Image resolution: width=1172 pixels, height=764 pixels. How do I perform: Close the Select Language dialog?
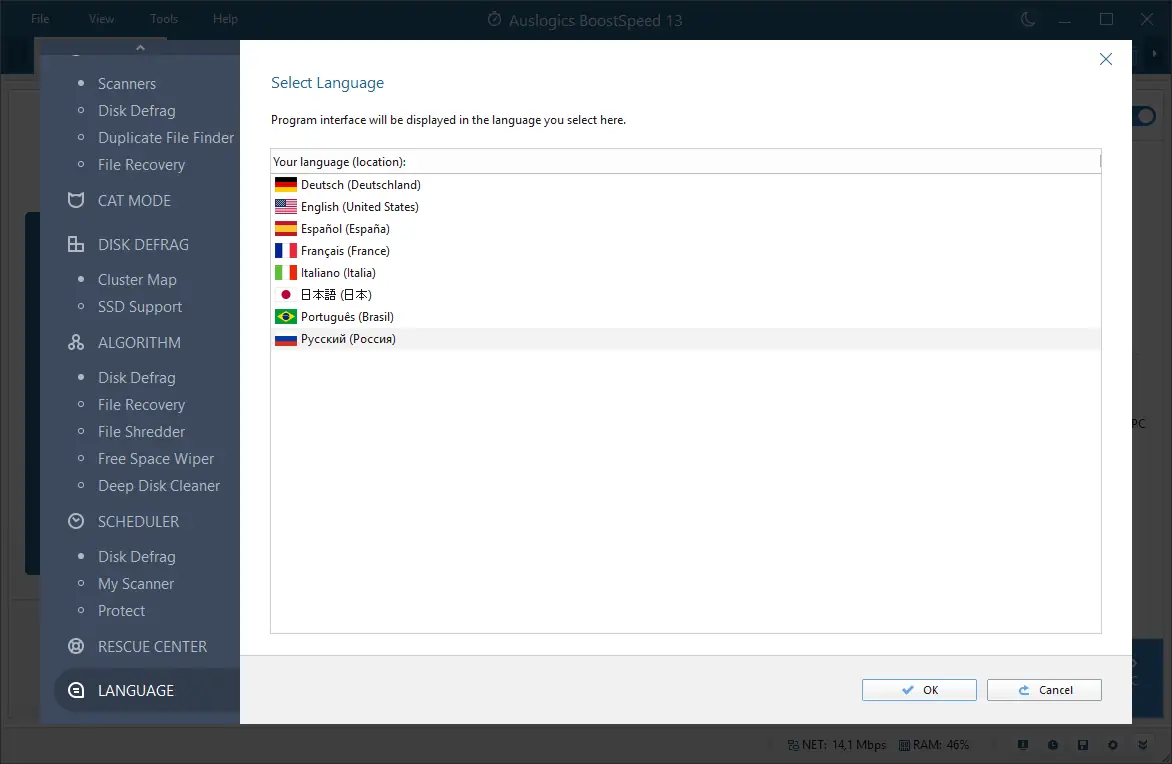pos(1105,59)
